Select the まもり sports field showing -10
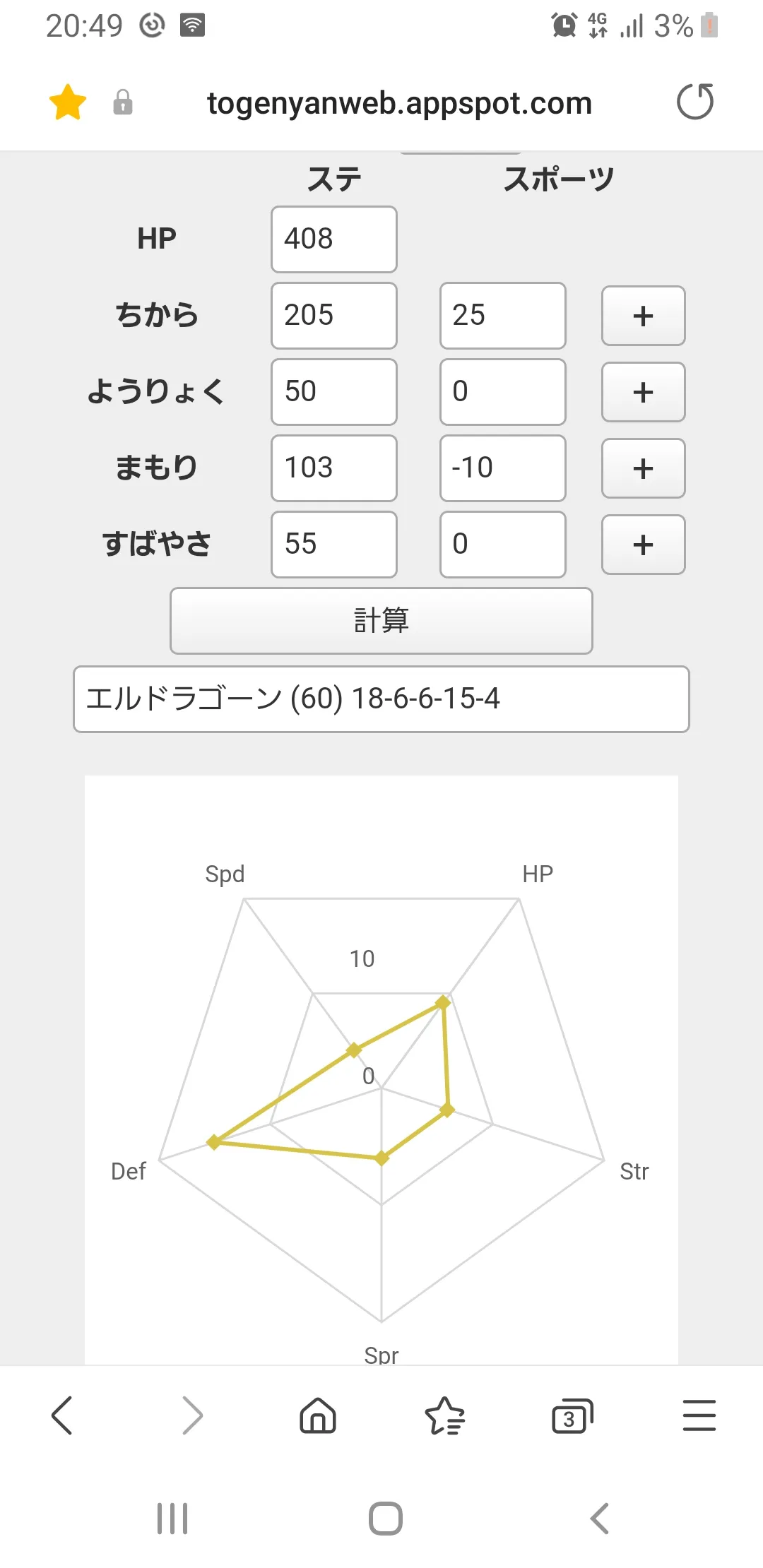The width and height of the screenshot is (763, 1568). pos(503,468)
